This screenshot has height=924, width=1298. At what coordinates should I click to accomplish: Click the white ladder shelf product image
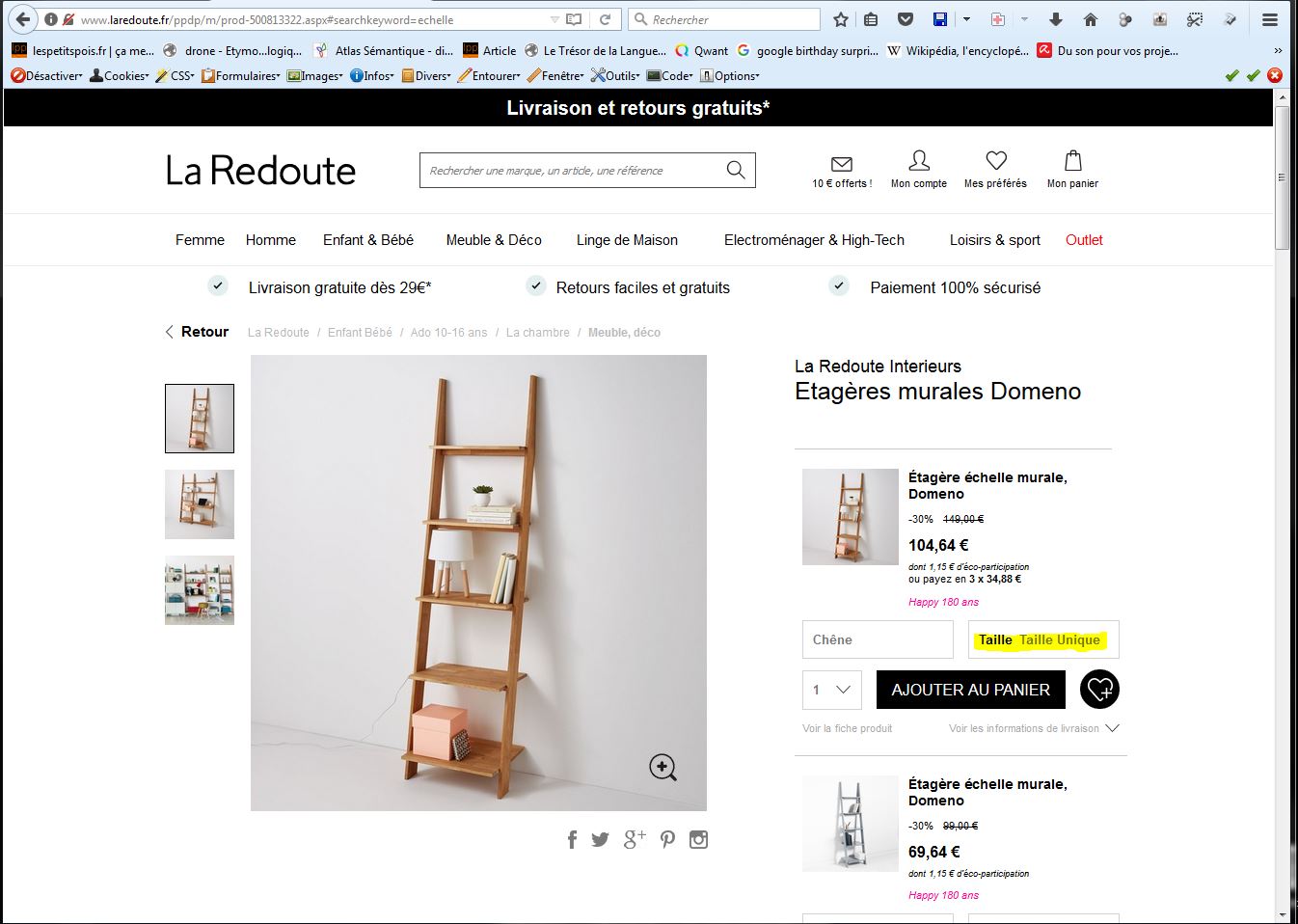point(851,824)
